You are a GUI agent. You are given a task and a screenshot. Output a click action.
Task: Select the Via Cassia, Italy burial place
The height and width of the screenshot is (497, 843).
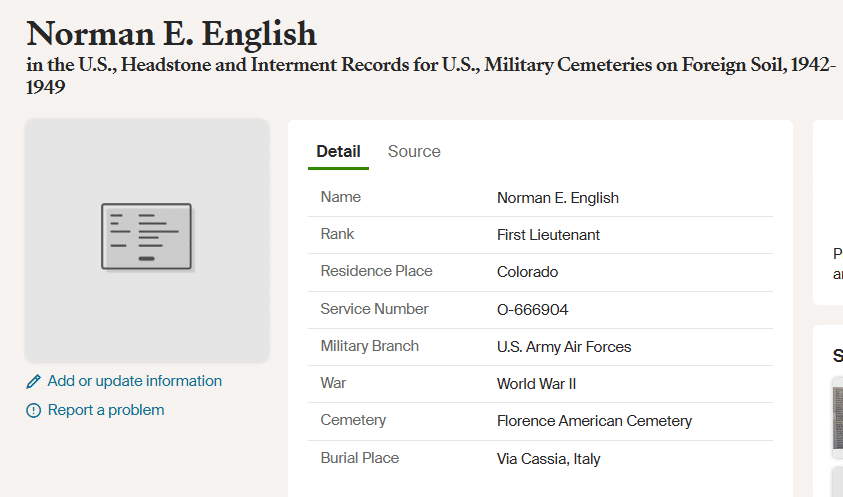[548, 459]
